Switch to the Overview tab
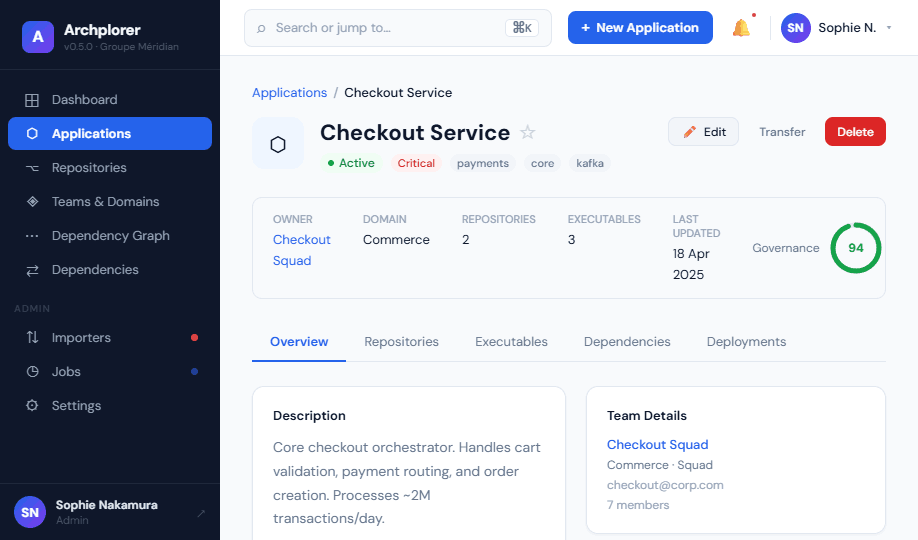The width and height of the screenshot is (918, 540). 299,342
